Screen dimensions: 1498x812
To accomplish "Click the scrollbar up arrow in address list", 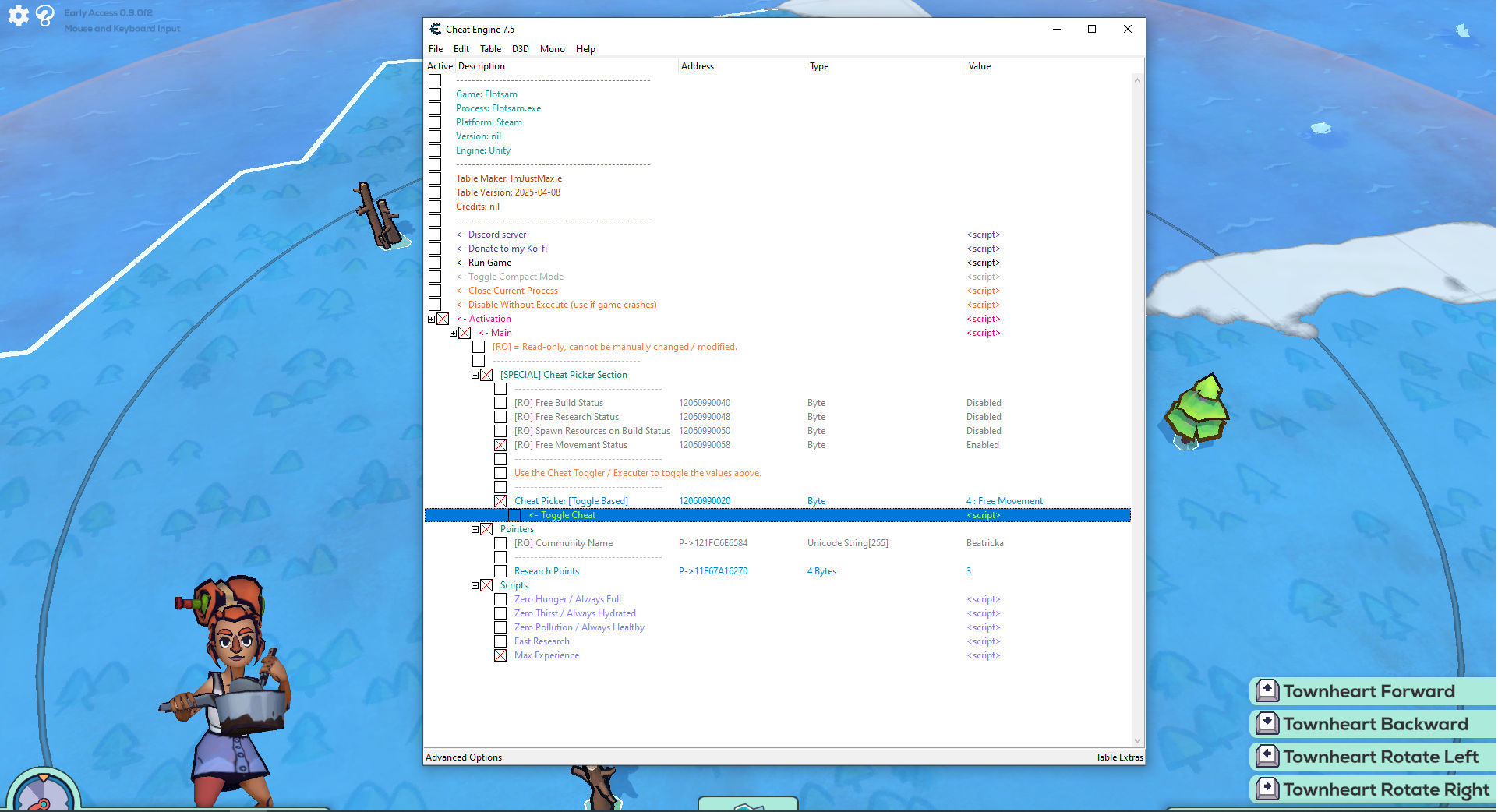I will (1137, 80).
